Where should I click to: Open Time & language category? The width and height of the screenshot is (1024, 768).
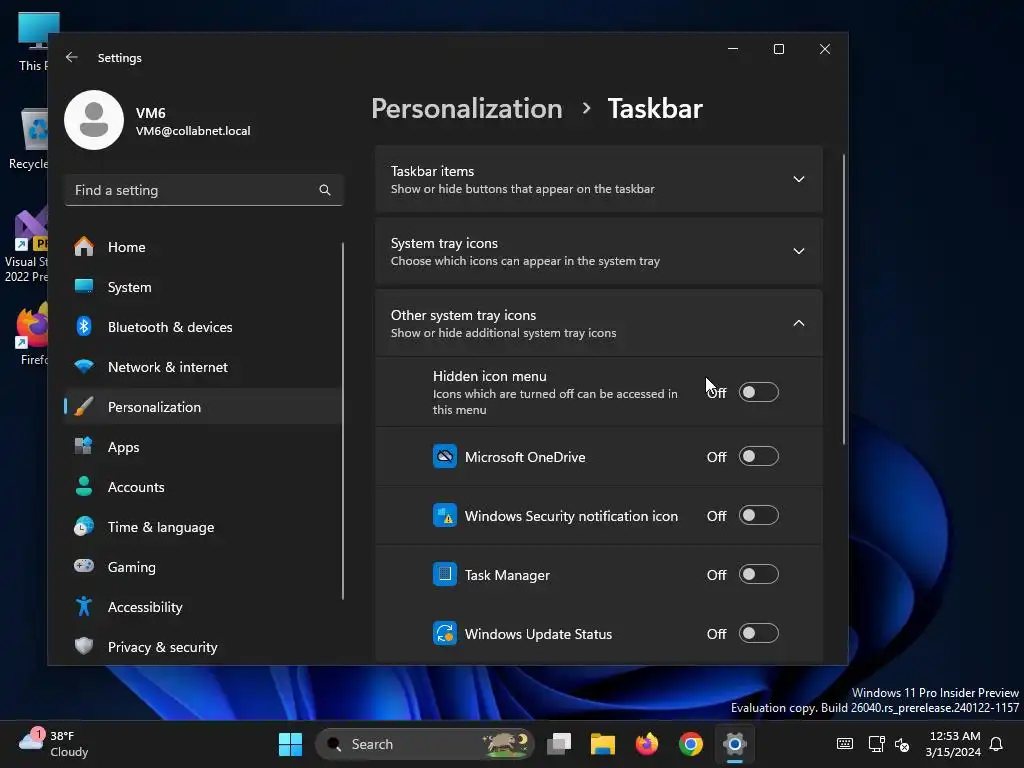[202, 527]
